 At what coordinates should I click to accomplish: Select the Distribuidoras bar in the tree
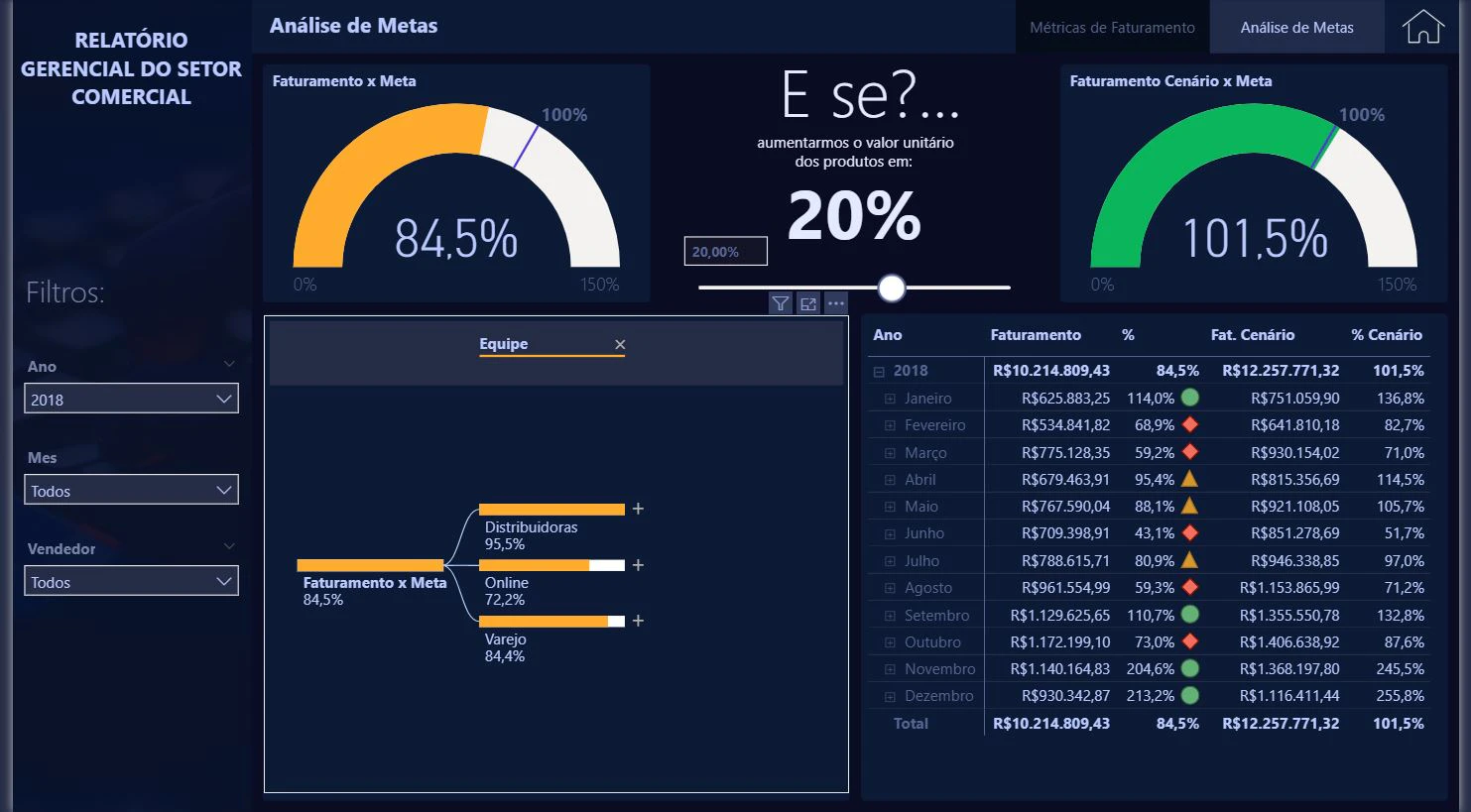pyautogui.click(x=552, y=510)
